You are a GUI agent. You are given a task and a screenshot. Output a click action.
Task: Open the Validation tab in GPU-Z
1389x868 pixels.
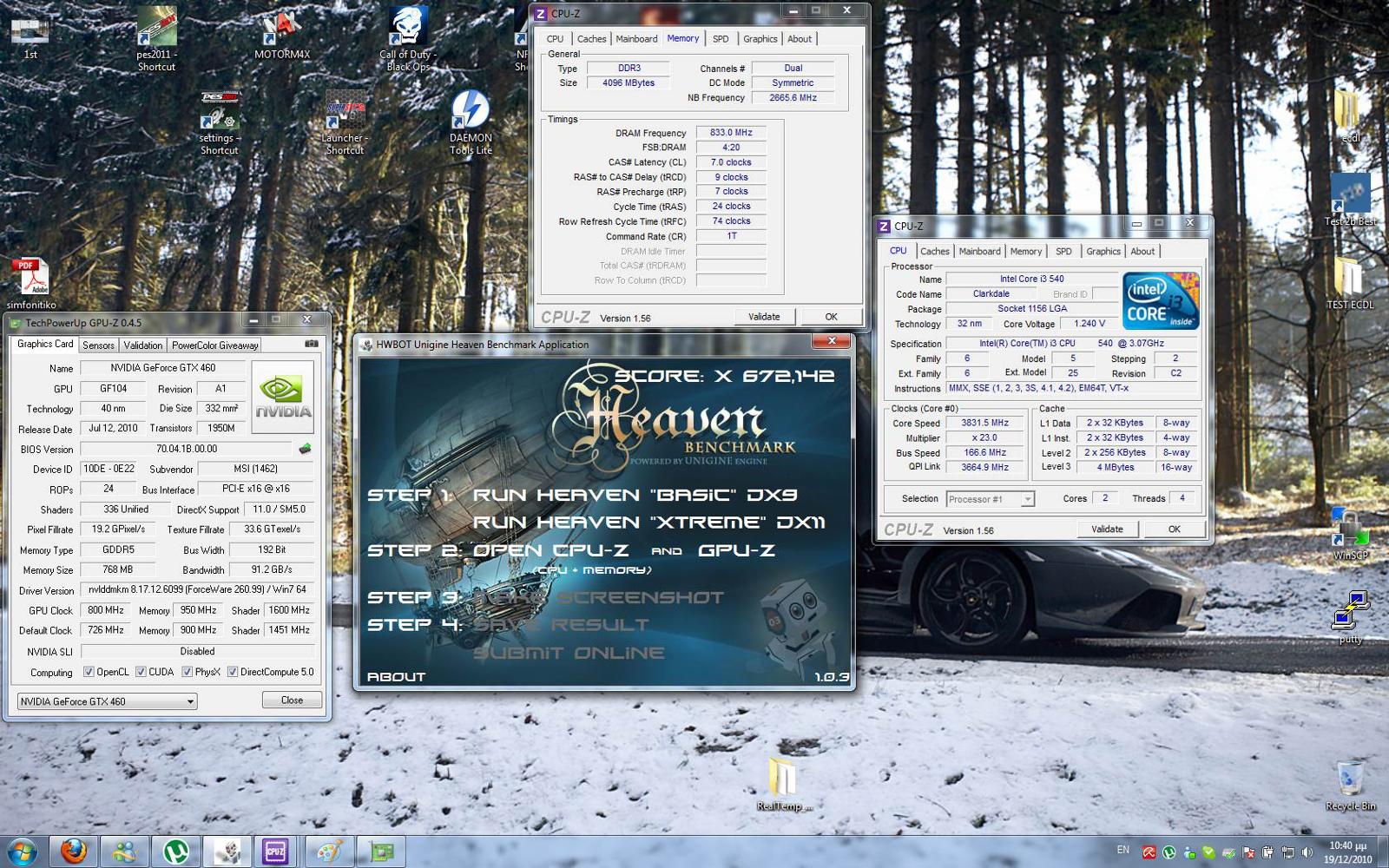(x=143, y=345)
